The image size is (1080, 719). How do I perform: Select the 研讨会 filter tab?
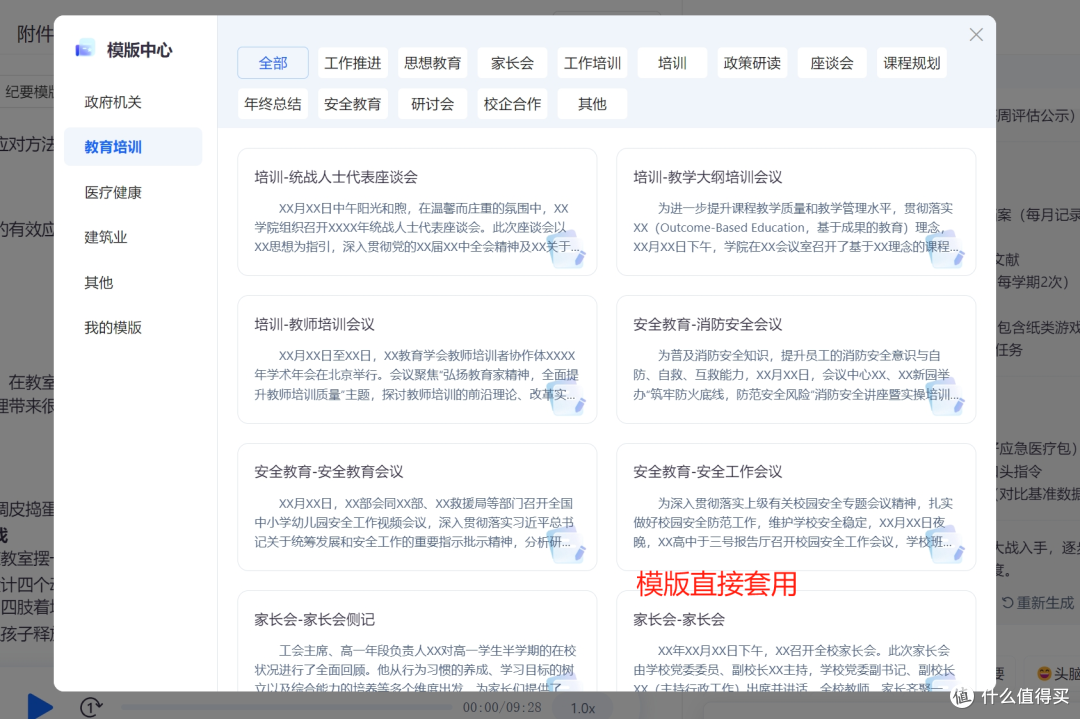(x=433, y=104)
